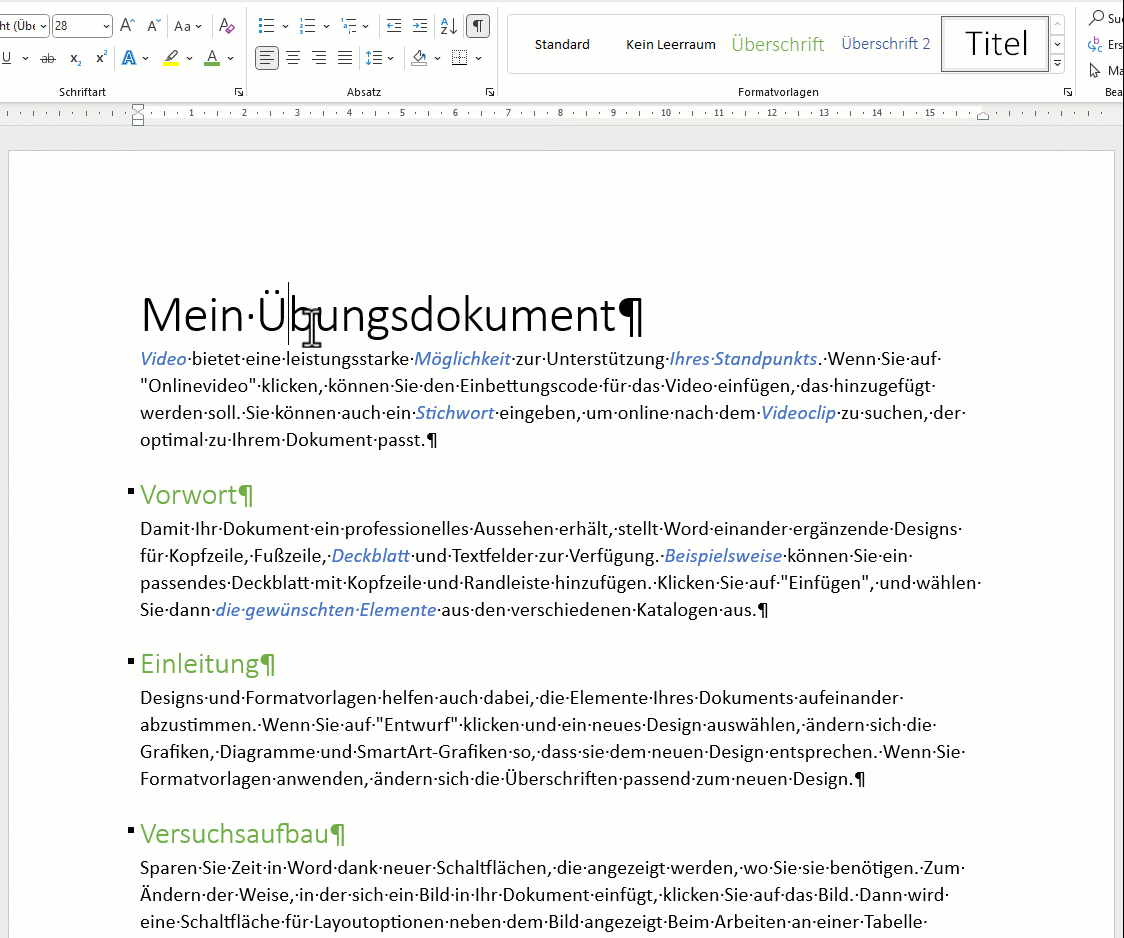Image resolution: width=1124 pixels, height=938 pixels.
Task: Expand the Formatvorlagen styles gallery
Action: coord(1057,64)
